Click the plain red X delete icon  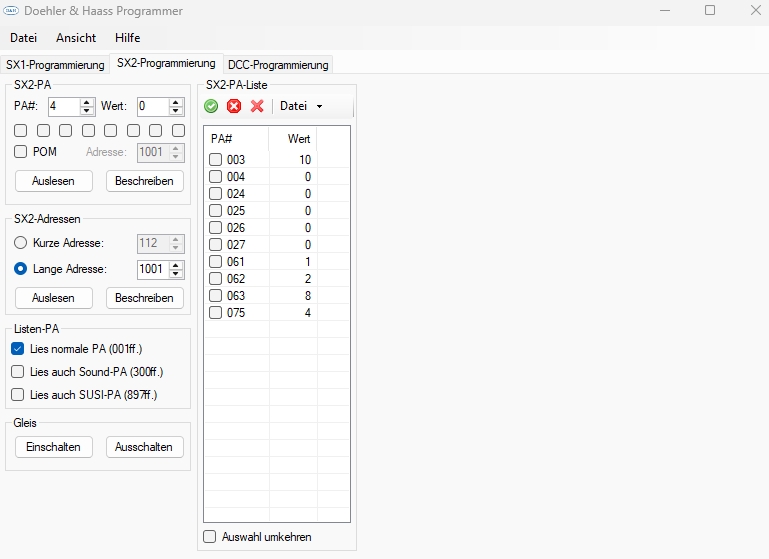257,106
